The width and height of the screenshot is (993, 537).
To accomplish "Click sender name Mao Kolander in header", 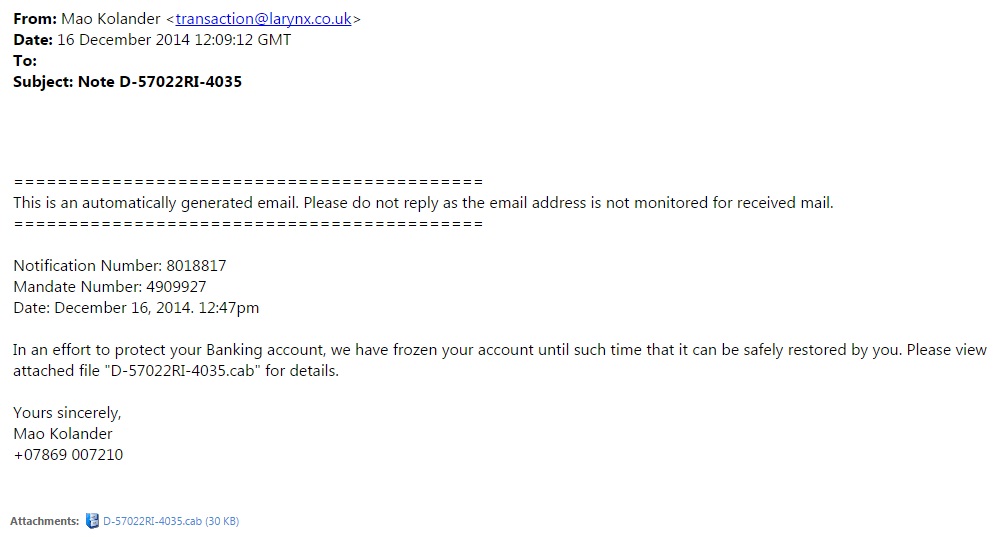I will 111,19.
